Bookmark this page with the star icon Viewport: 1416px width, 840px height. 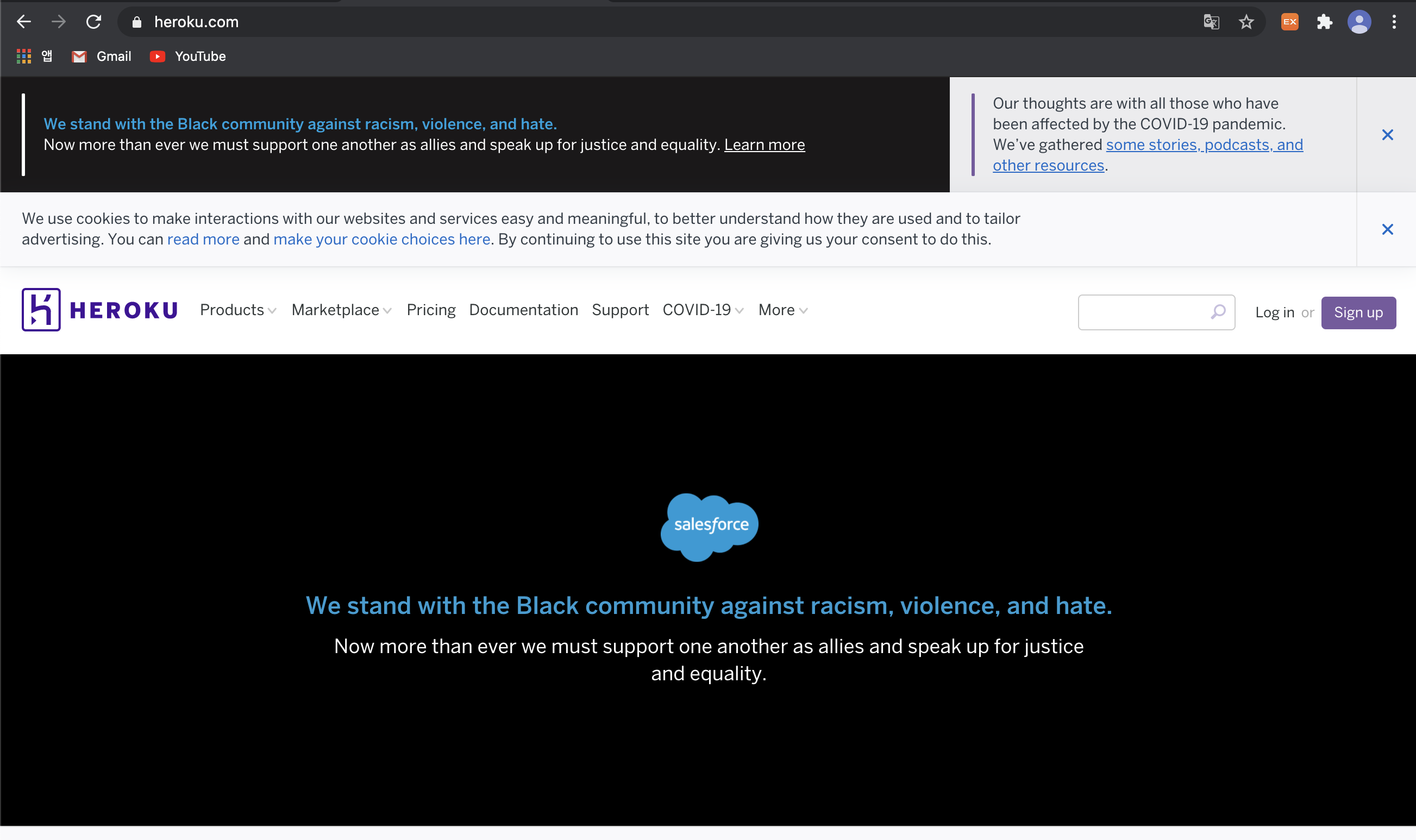click(x=1247, y=22)
